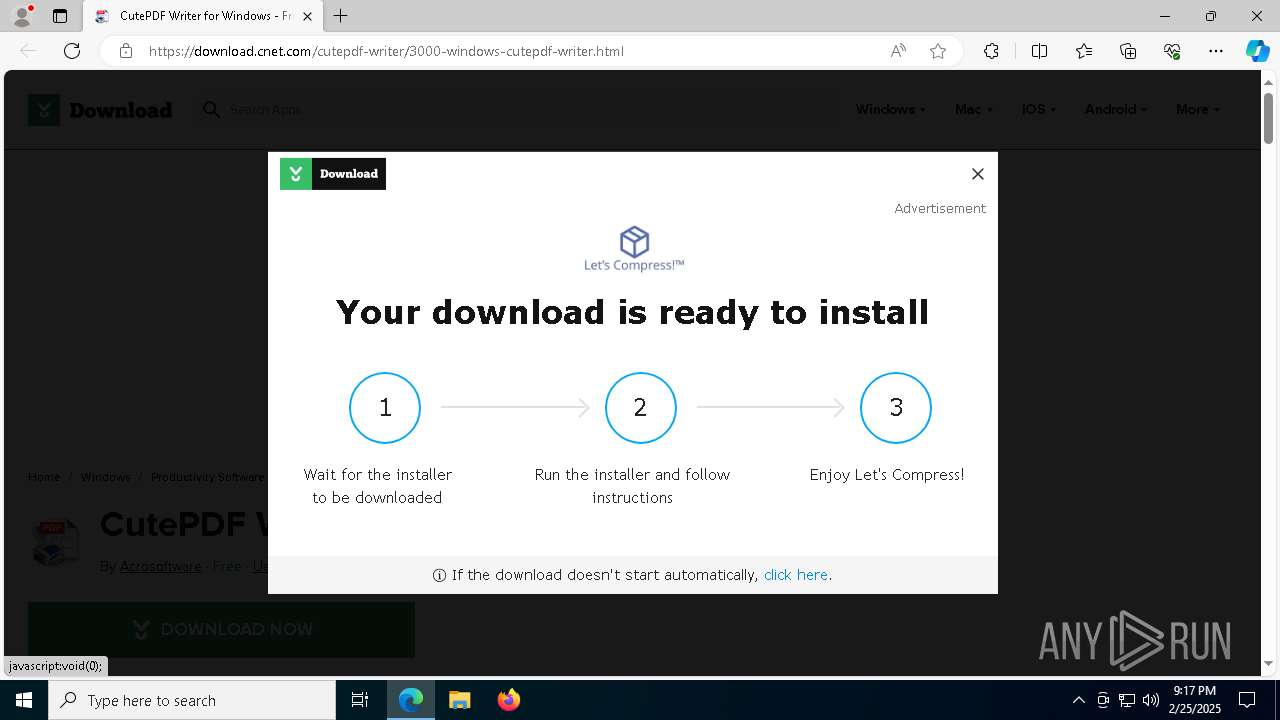Focus the address bar URL
The height and width of the screenshot is (720, 1280).
pos(386,51)
